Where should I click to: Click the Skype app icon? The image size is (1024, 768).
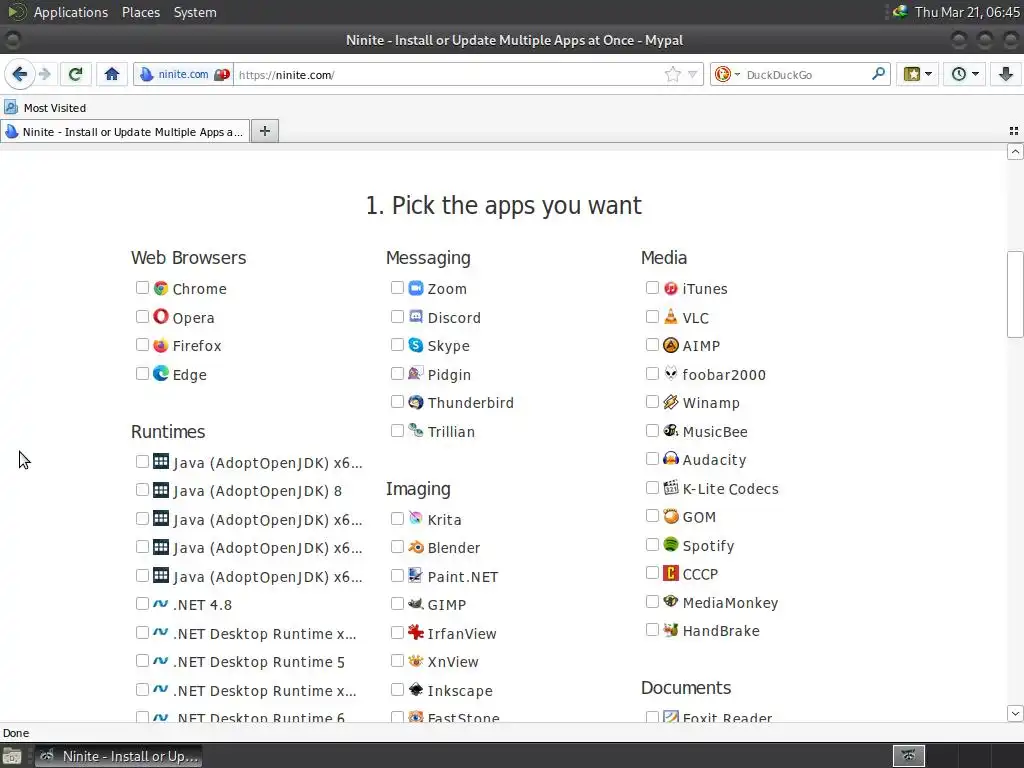416,345
